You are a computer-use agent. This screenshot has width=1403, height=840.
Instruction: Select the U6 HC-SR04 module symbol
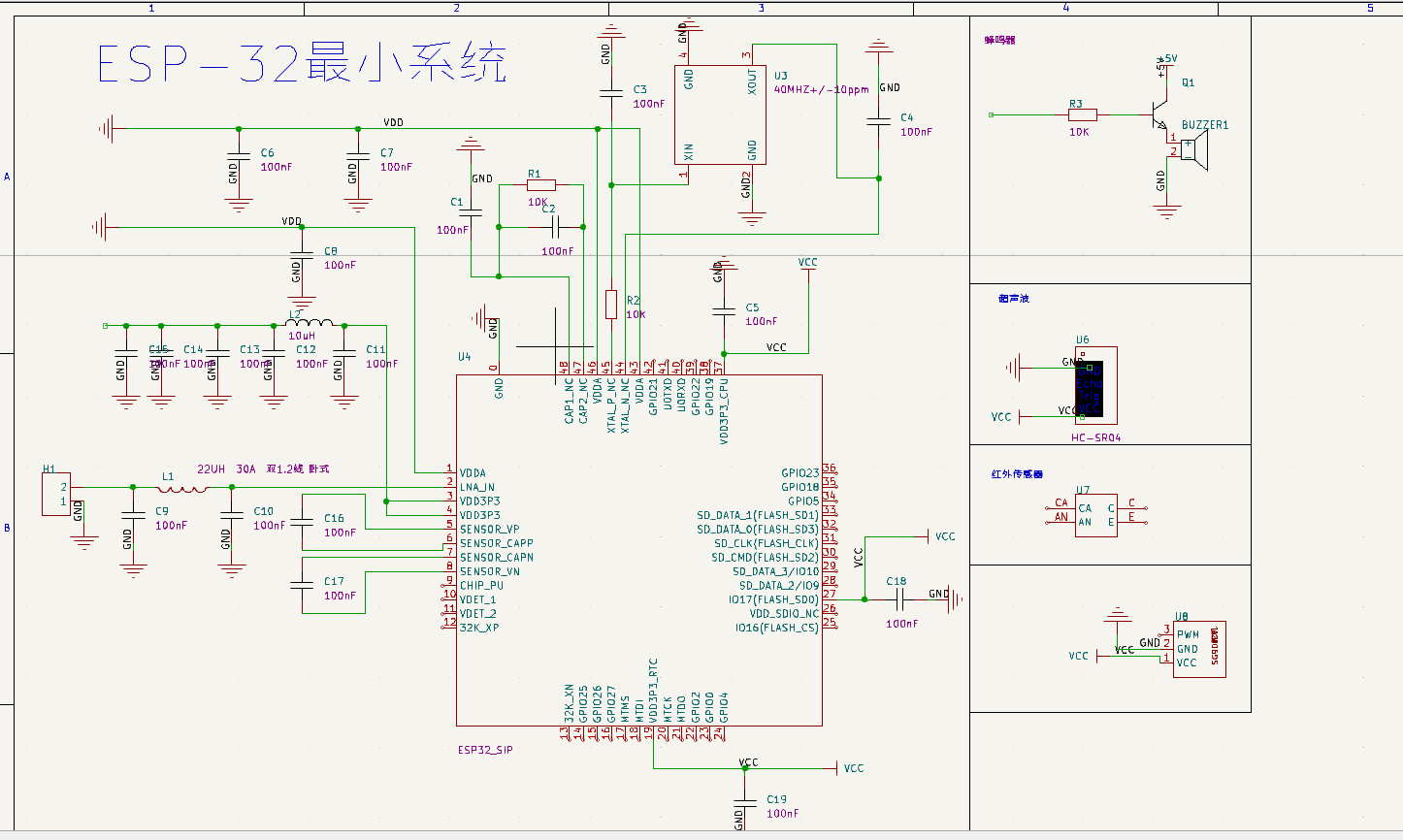coord(1095,386)
